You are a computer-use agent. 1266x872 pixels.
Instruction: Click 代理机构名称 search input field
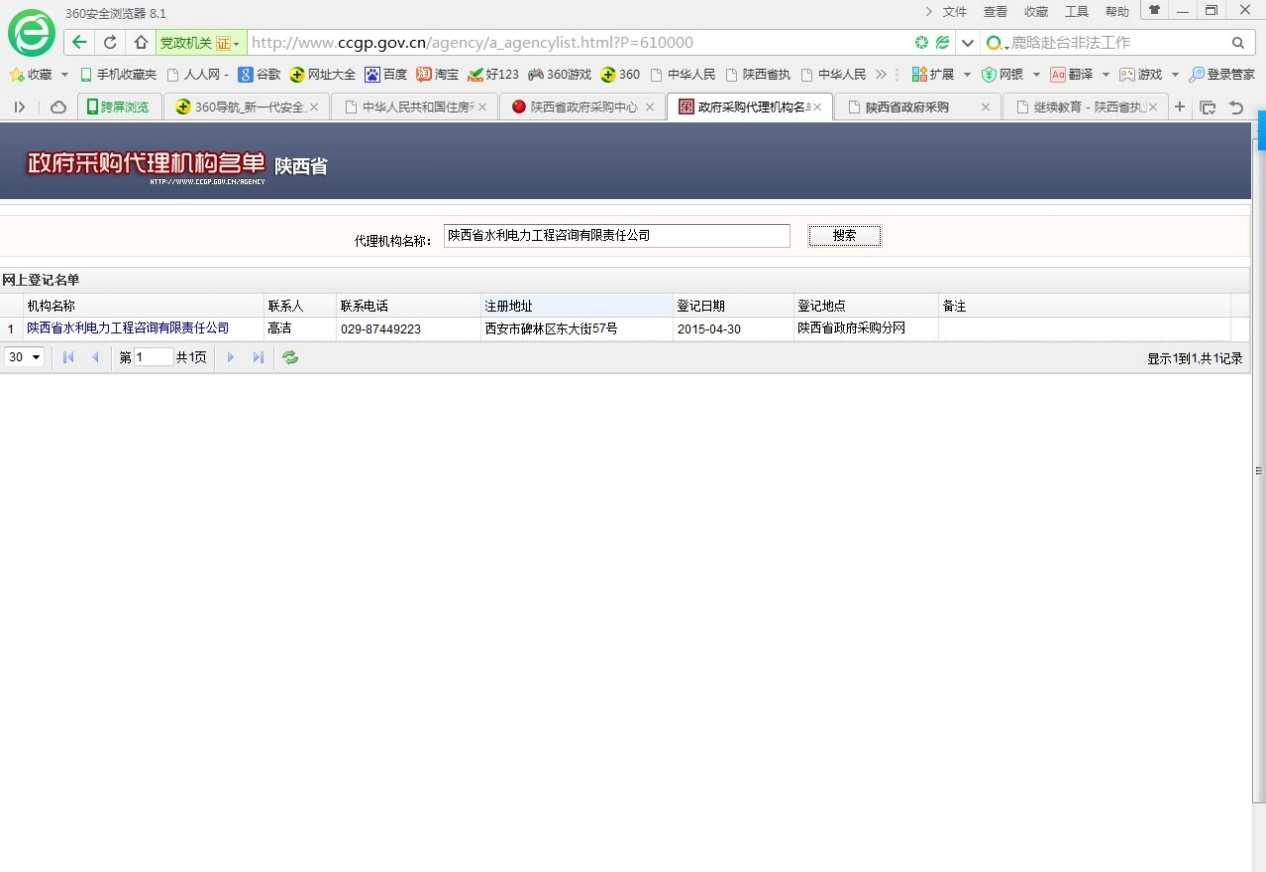point(617,236)
